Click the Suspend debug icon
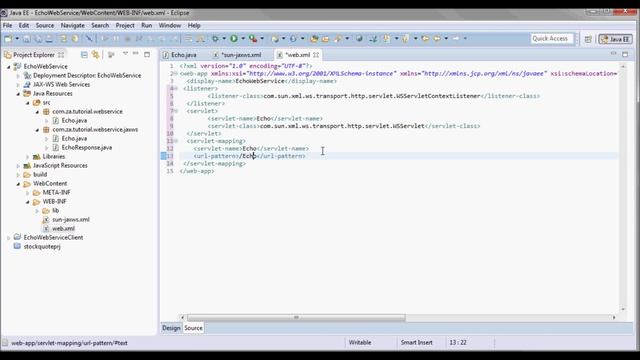 [x=116, y=39]
